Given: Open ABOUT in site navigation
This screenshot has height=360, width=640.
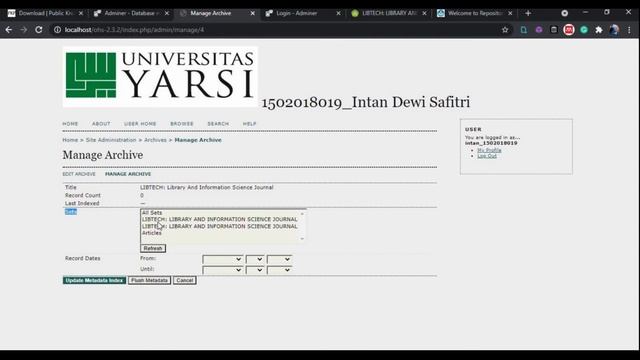Looking at the screenshot, I should point(101,124).
